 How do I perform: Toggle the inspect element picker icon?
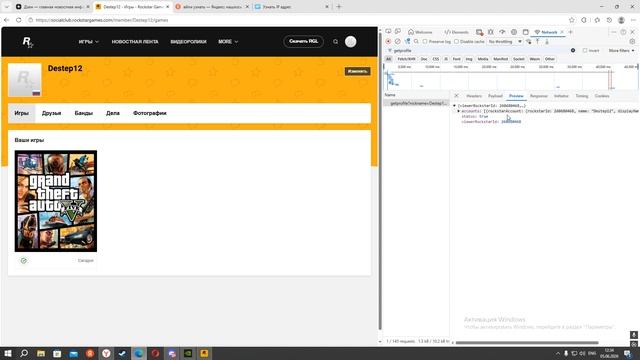pos(388,32)
